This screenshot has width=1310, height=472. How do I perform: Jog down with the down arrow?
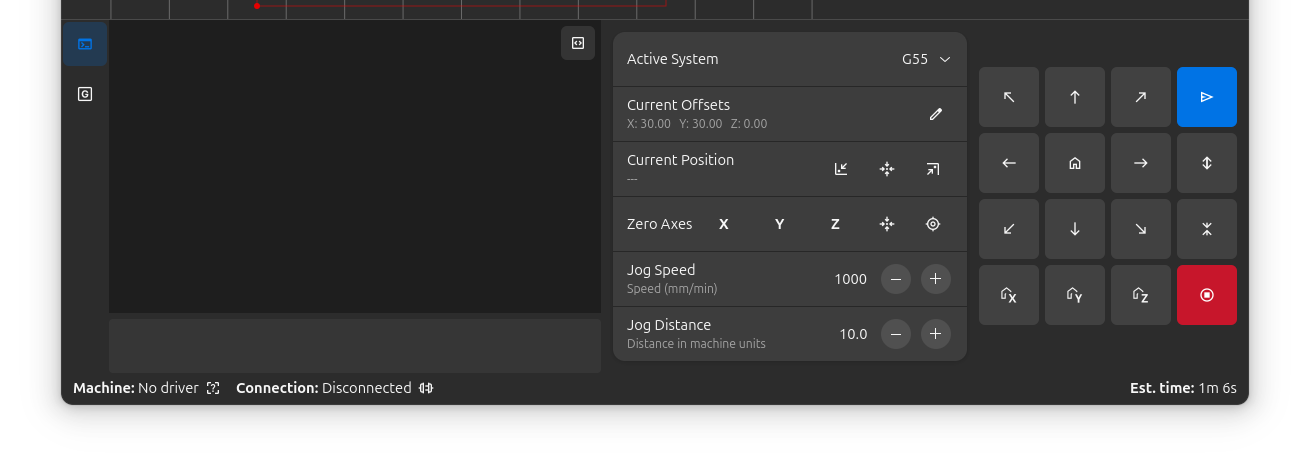(1074, 229)
